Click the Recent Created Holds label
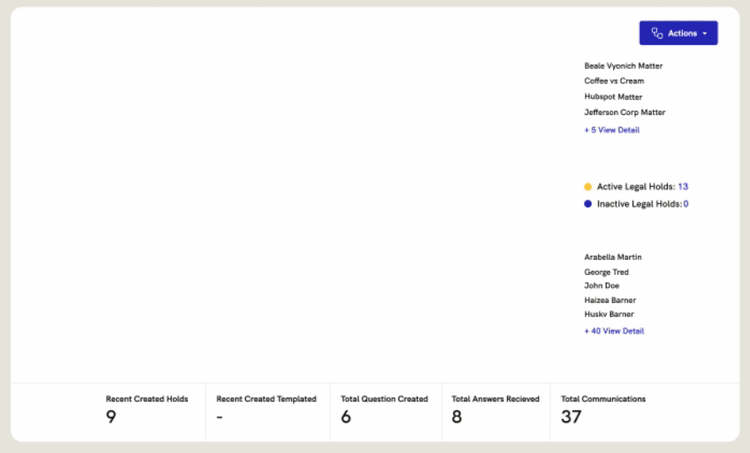Screen dimensions: 750x453 (x=147, y=399)
